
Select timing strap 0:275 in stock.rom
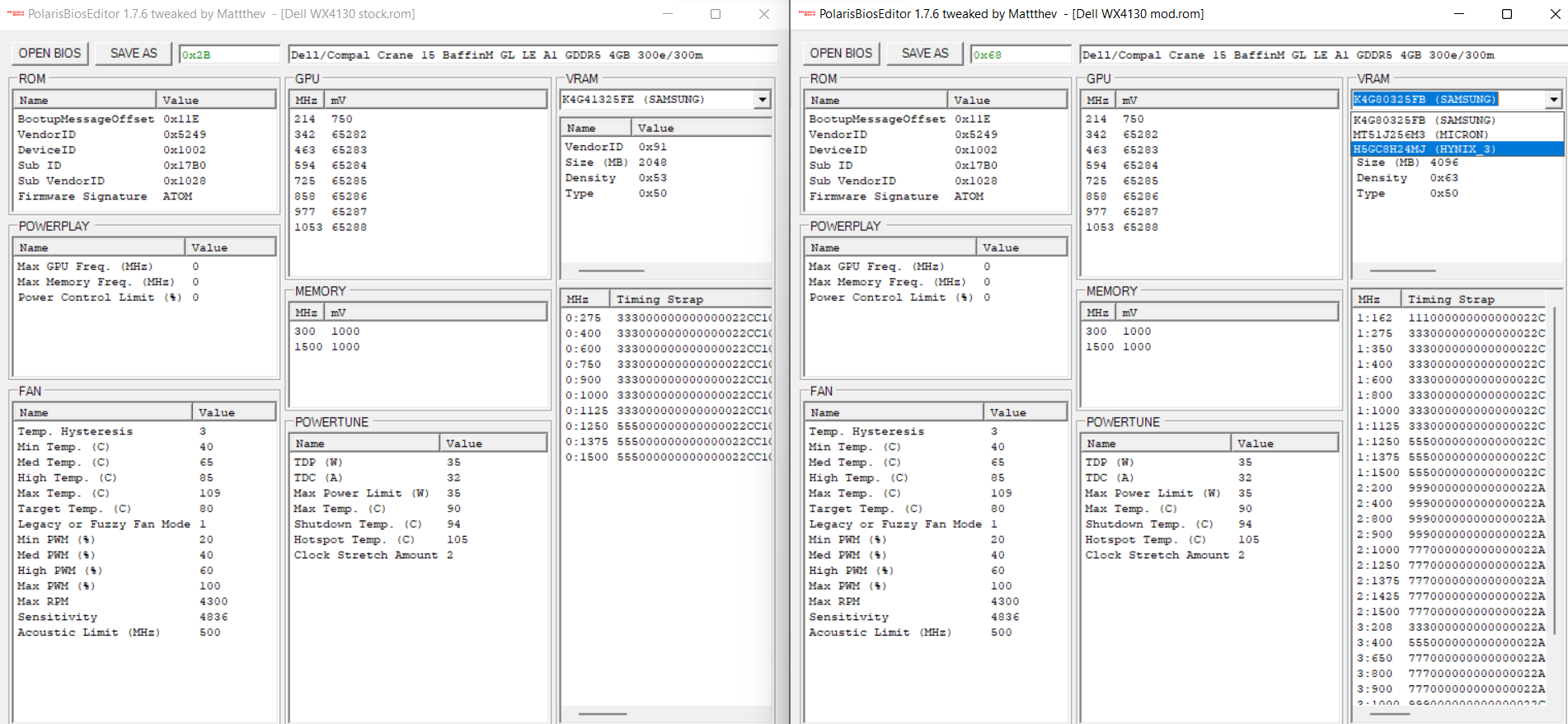(667, 317)
